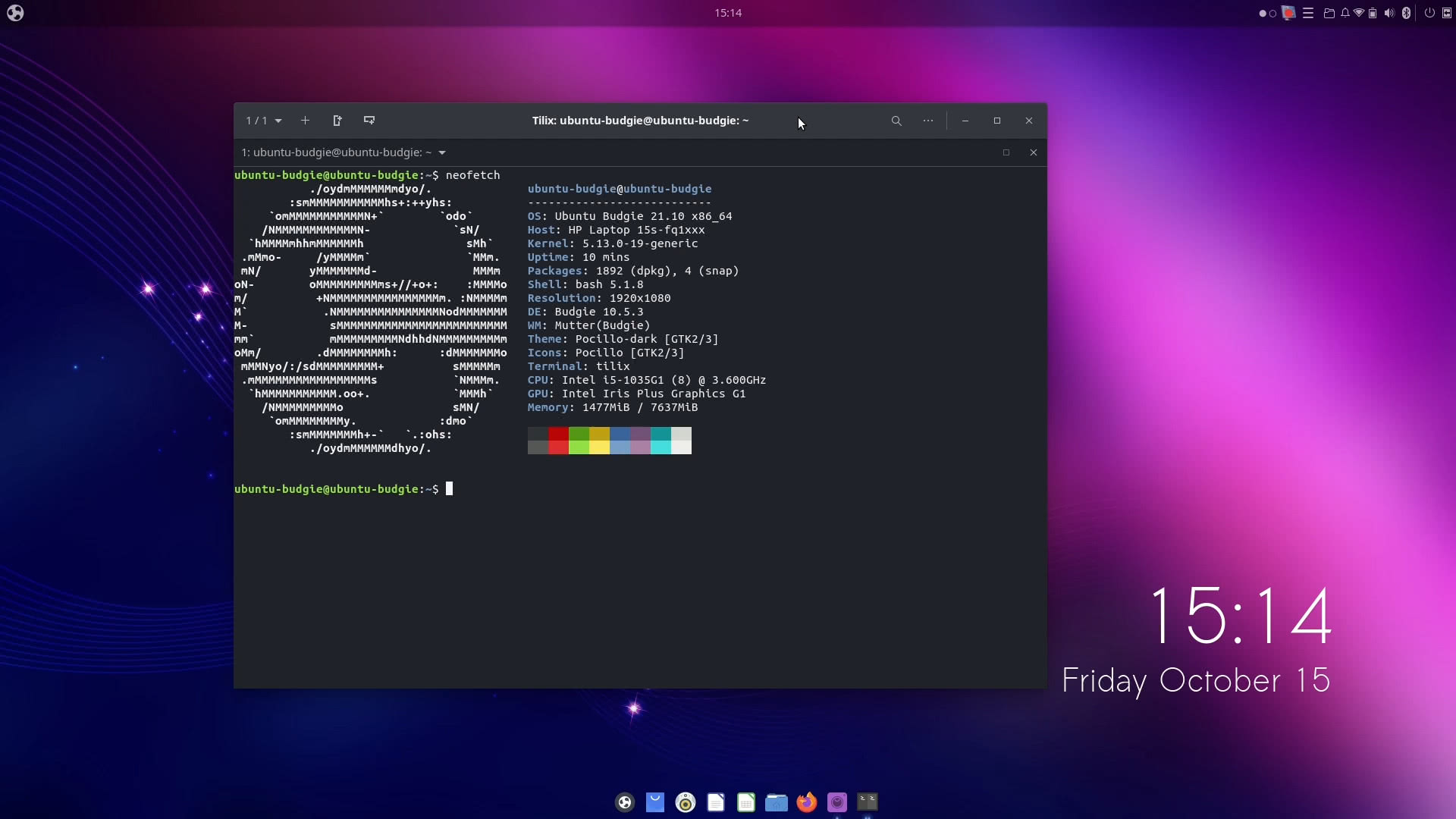Open the Places folder menu in the tray
This screenshot has width=1456, height=819.
click(x=1329, y=13)
